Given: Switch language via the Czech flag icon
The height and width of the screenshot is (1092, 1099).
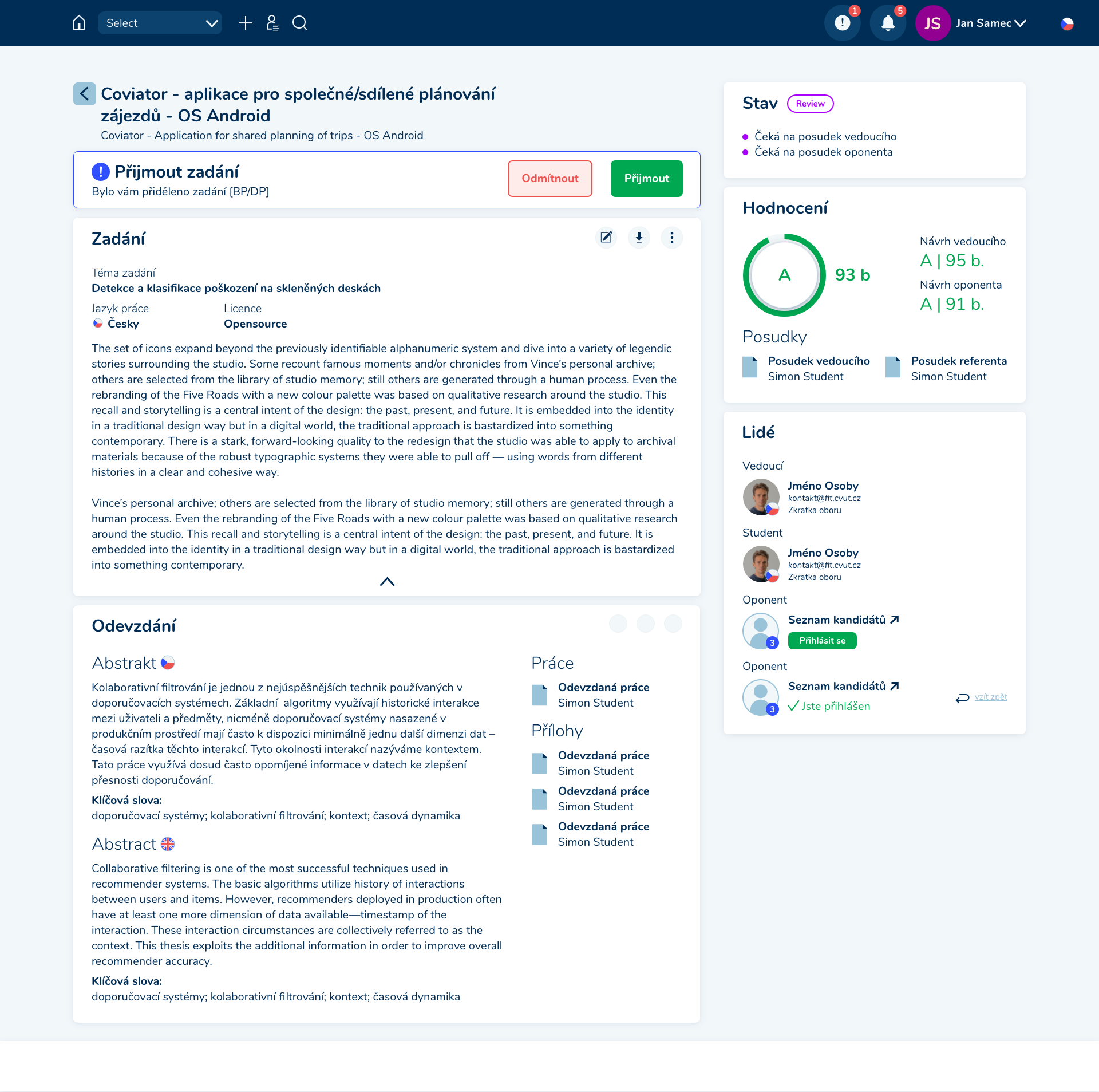Looking at the screenshot, I should tap(1067, 24).
